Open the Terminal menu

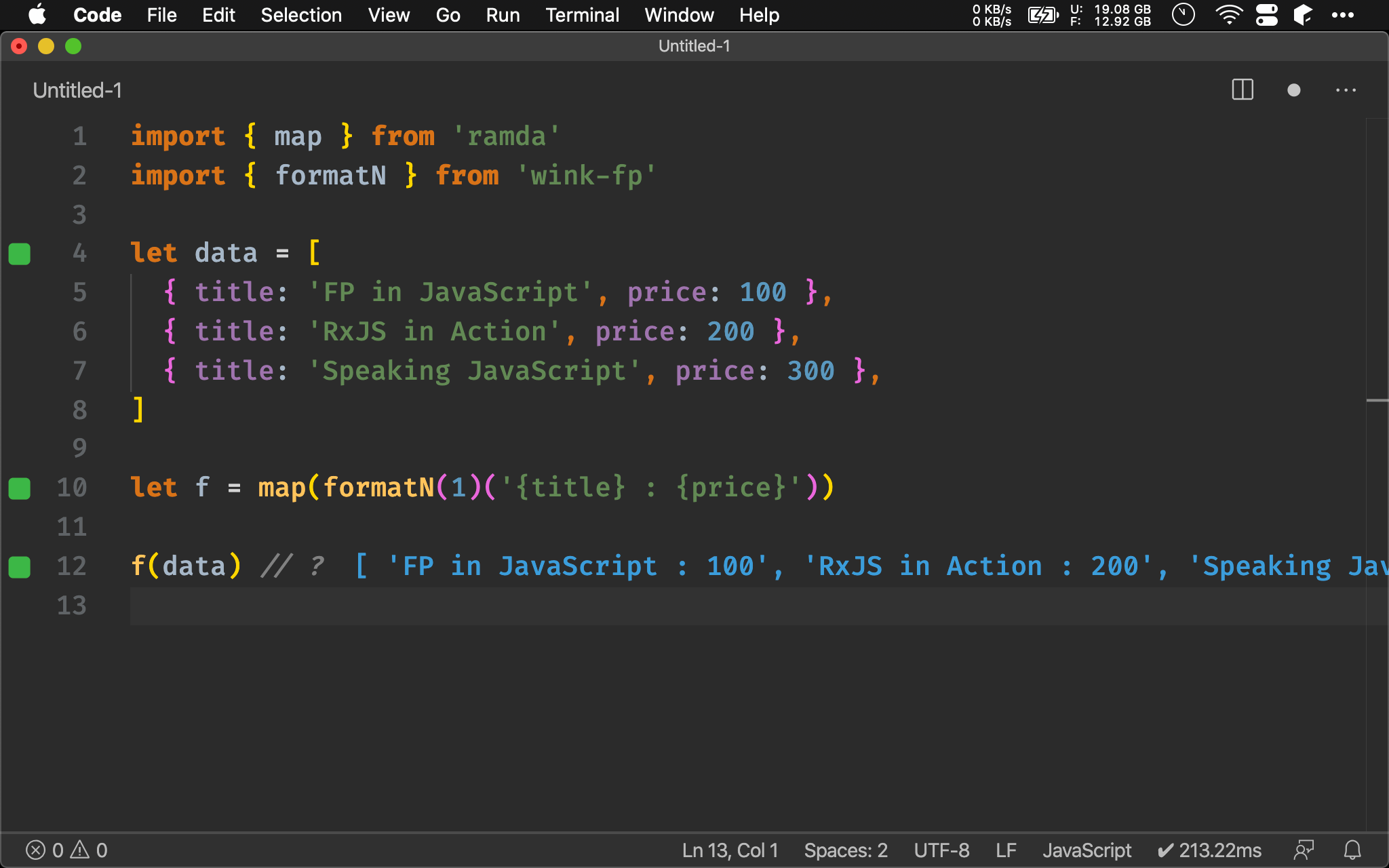pos(582,15)
